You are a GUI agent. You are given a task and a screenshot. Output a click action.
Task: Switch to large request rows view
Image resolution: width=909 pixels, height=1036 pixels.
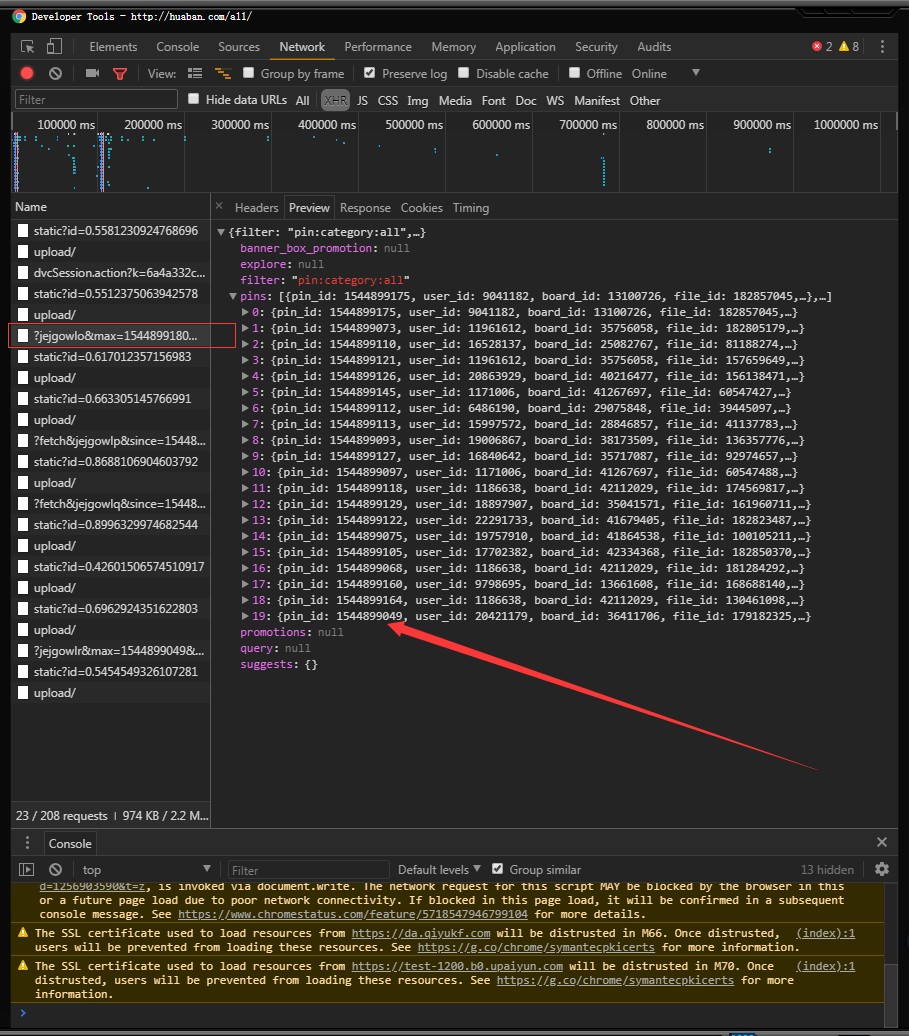(x=195, y=73)
